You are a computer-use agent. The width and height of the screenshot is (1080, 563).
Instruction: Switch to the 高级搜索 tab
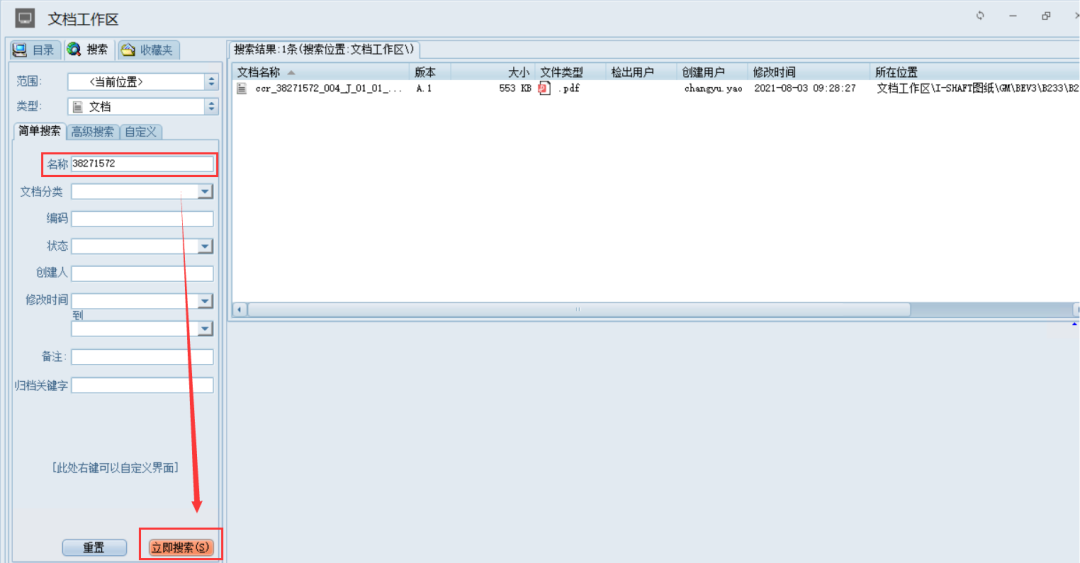[x=92, y=131]
